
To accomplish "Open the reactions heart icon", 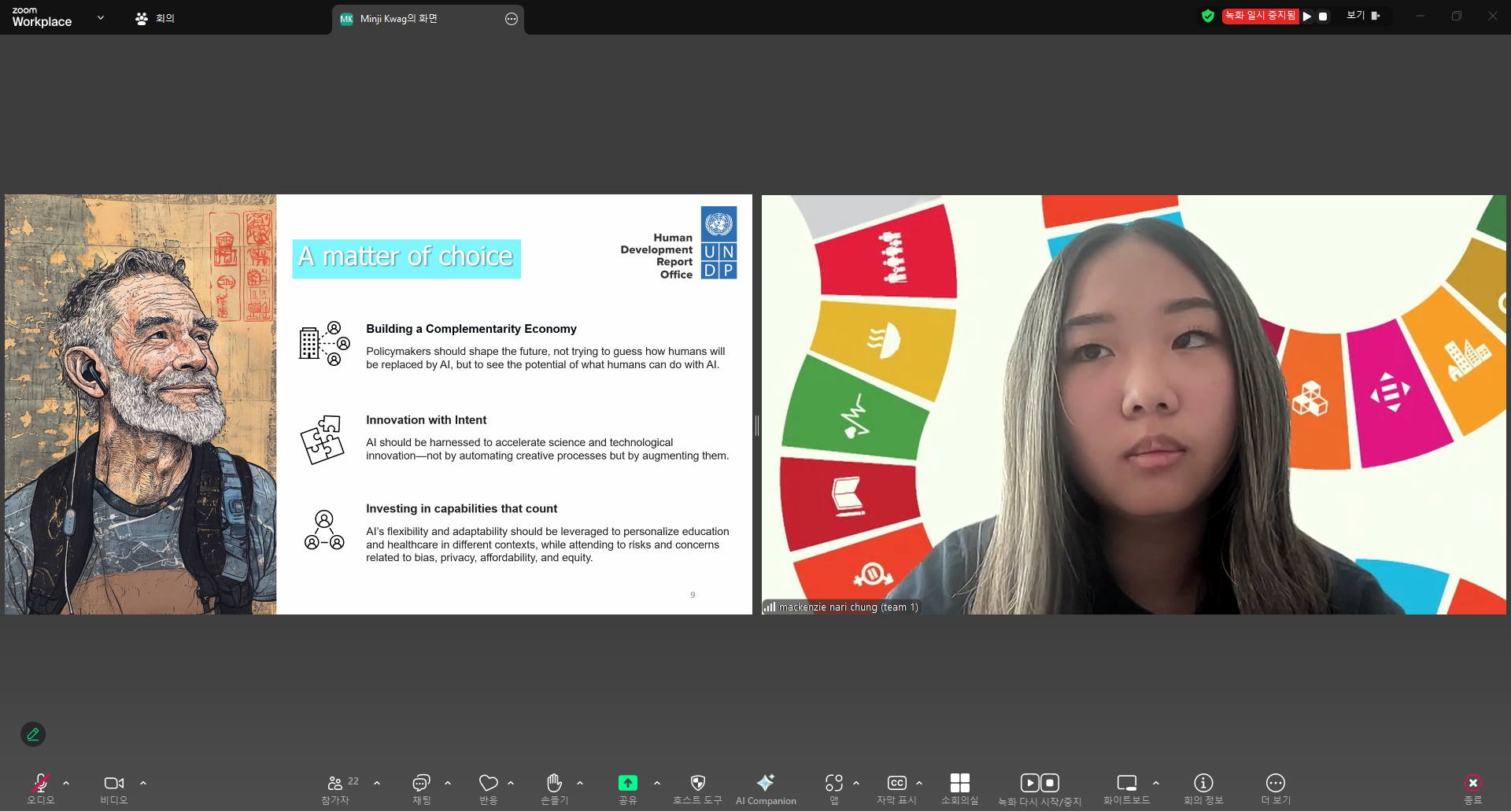I will (x=488, y=784).
